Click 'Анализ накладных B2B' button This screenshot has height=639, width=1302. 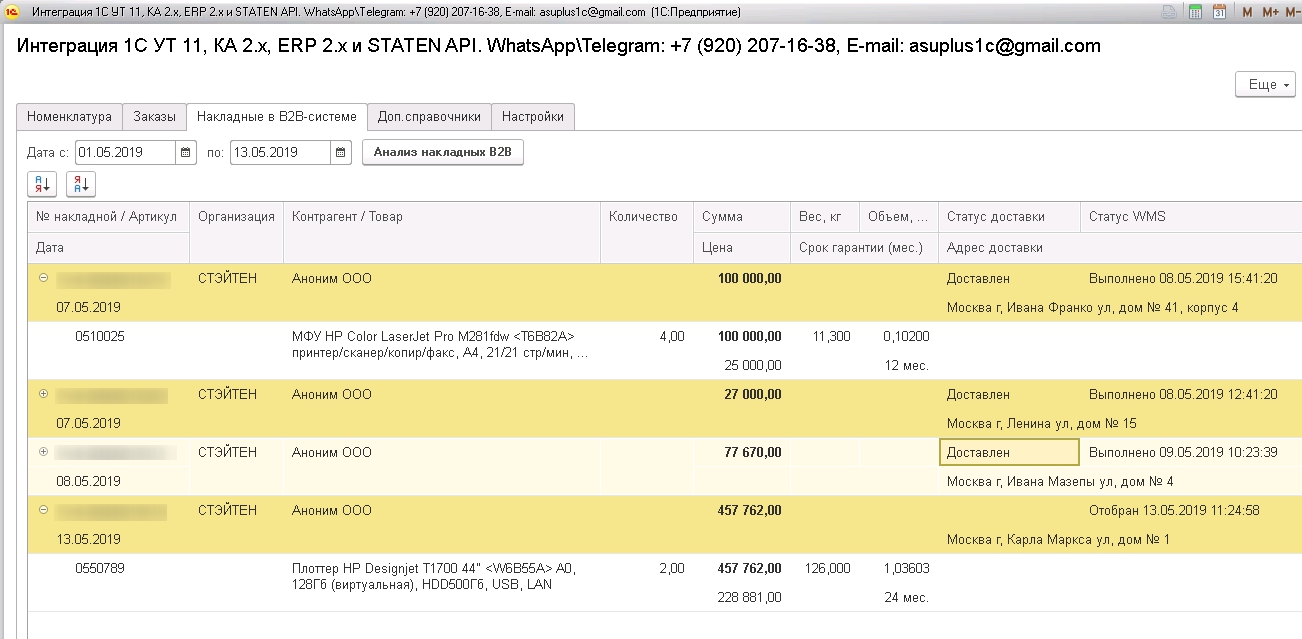click(443, 153)
